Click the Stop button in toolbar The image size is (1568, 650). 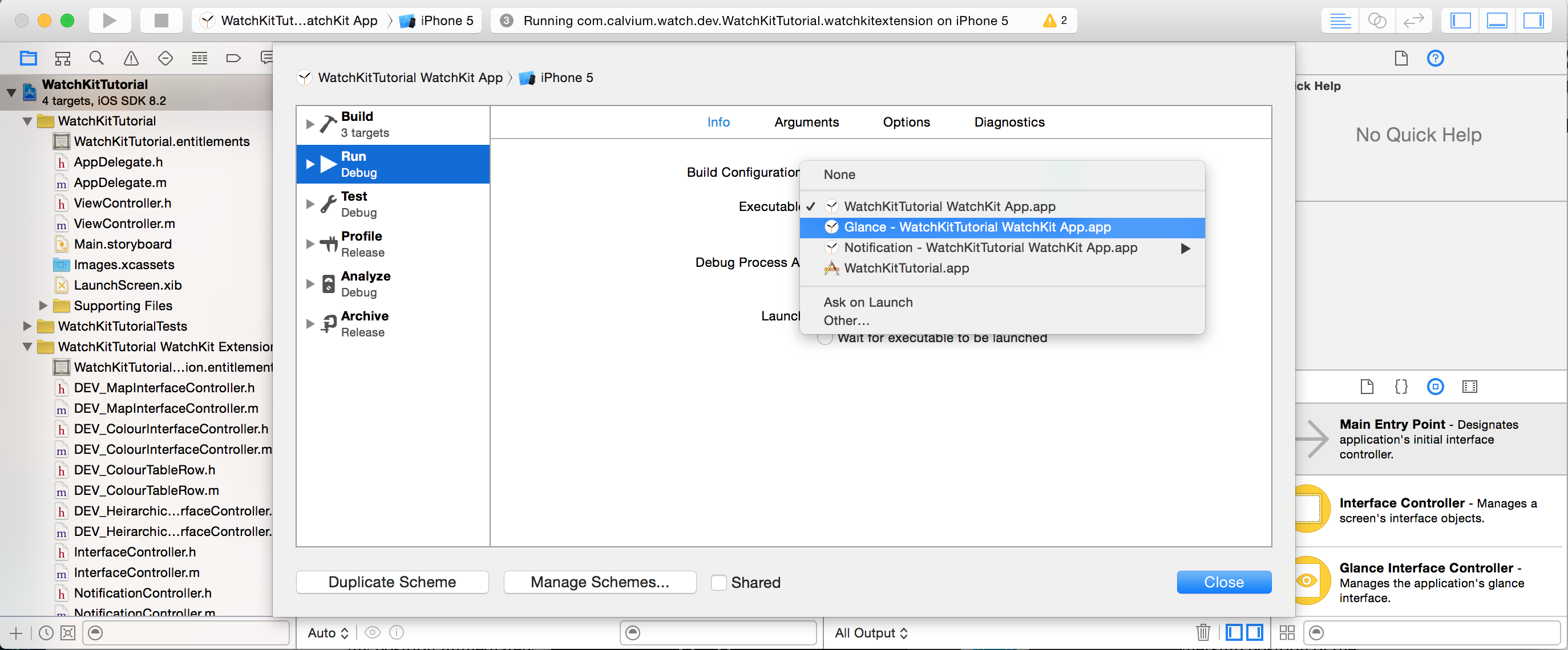[x=161, y=20]
